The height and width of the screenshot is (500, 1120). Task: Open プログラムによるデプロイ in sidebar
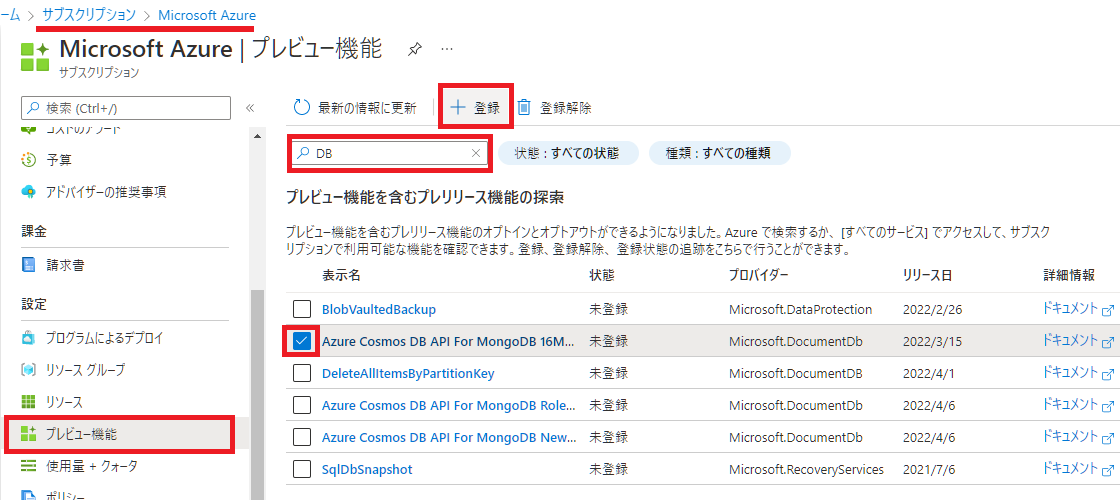104,338
